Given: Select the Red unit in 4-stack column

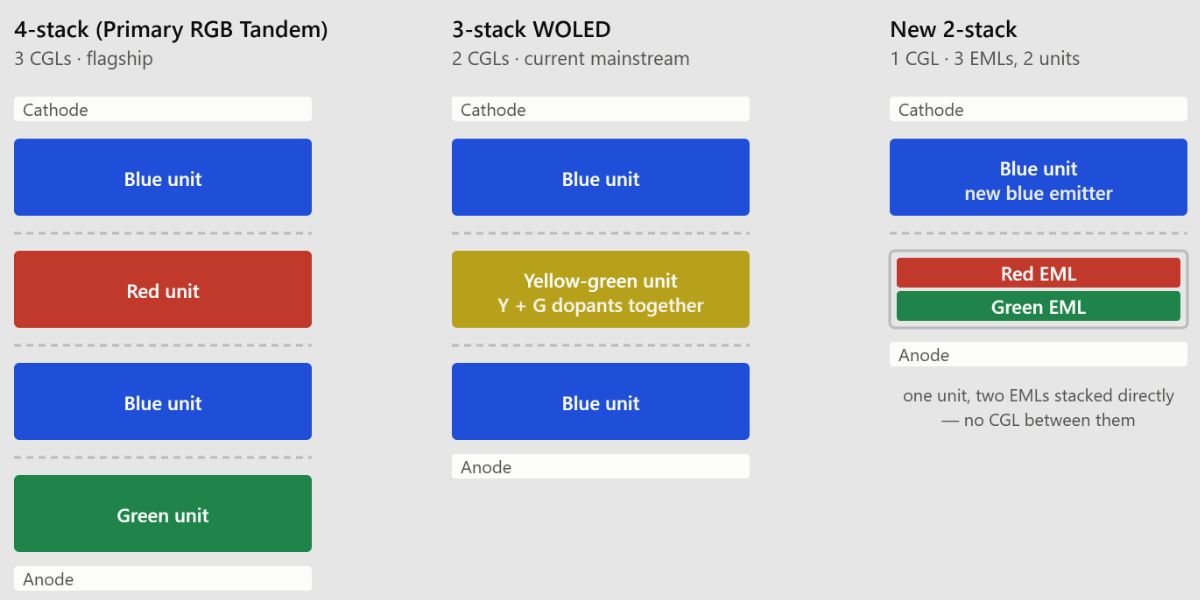Looking at the screenshot, I should point(163,290).
